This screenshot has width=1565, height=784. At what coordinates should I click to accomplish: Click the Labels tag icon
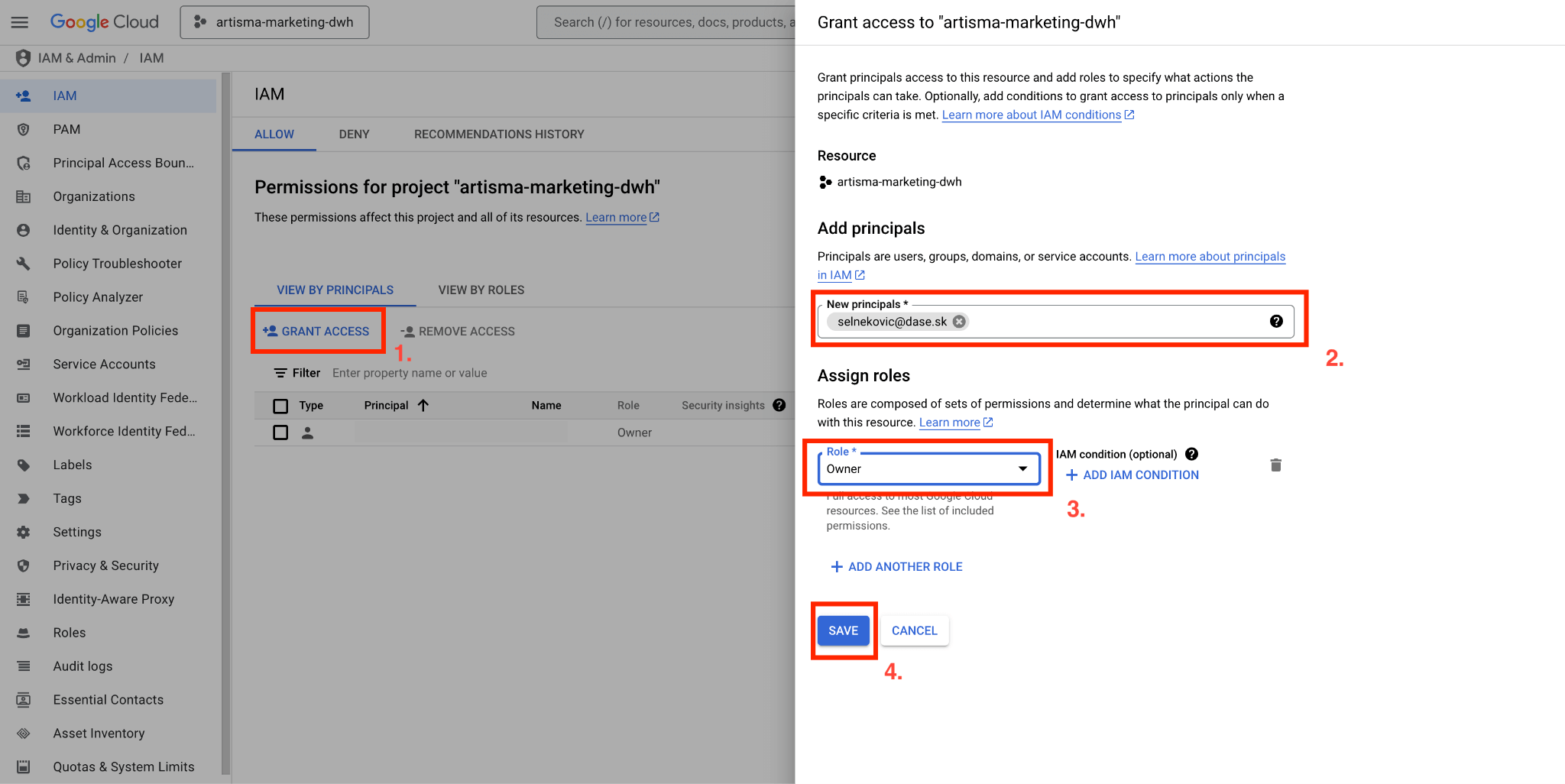pos(24,465)
